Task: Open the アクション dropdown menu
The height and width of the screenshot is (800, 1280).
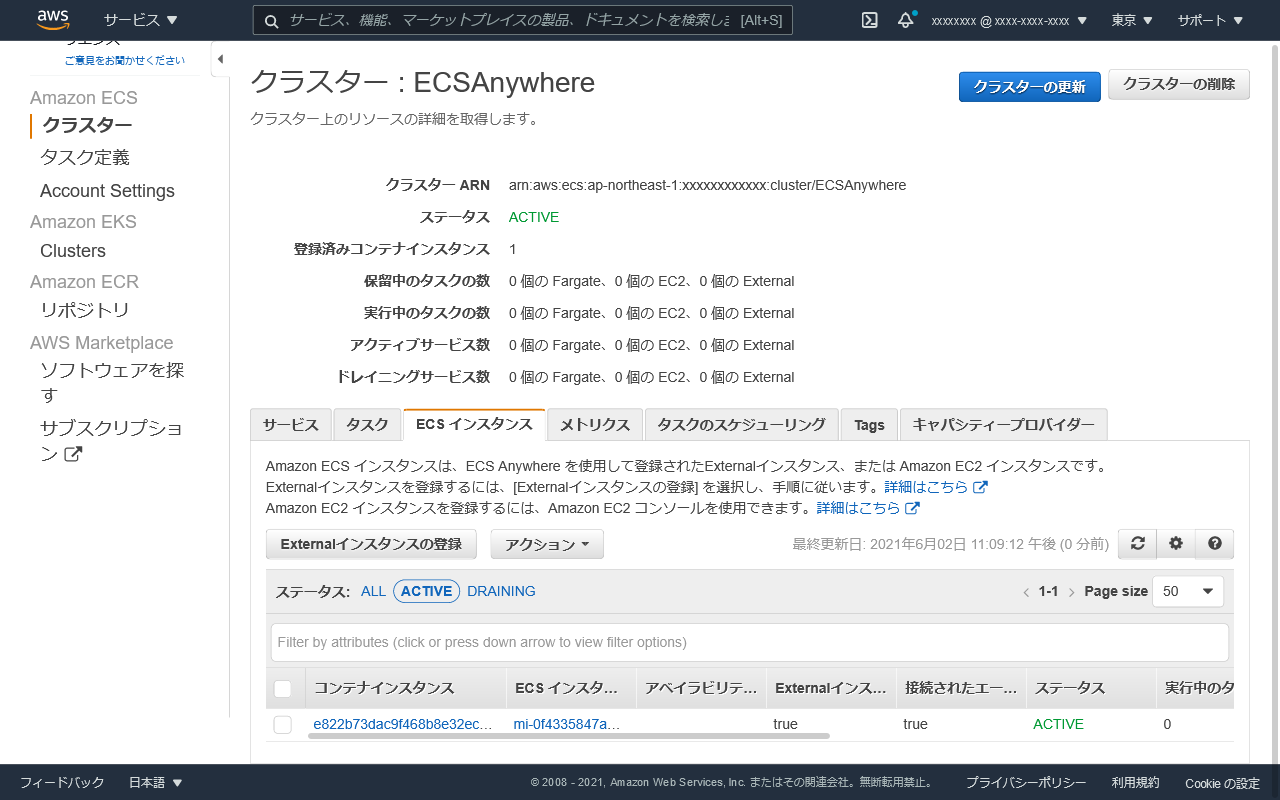Action: tap(547, 544)
